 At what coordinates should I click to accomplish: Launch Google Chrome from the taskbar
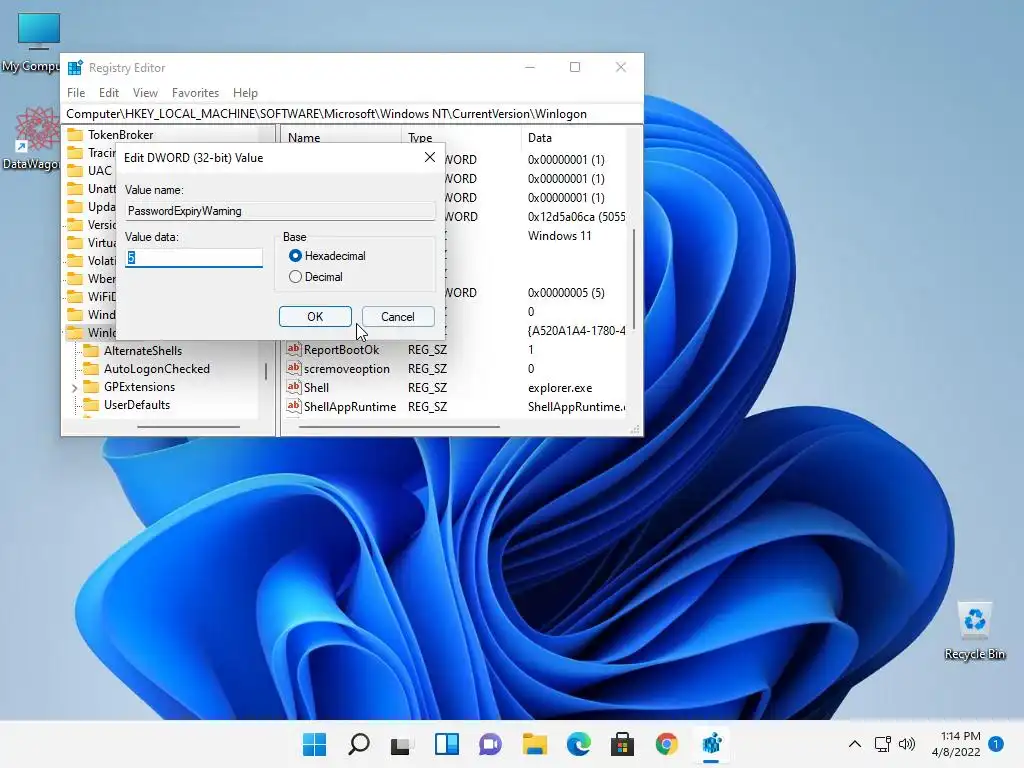tap(667, 744)
